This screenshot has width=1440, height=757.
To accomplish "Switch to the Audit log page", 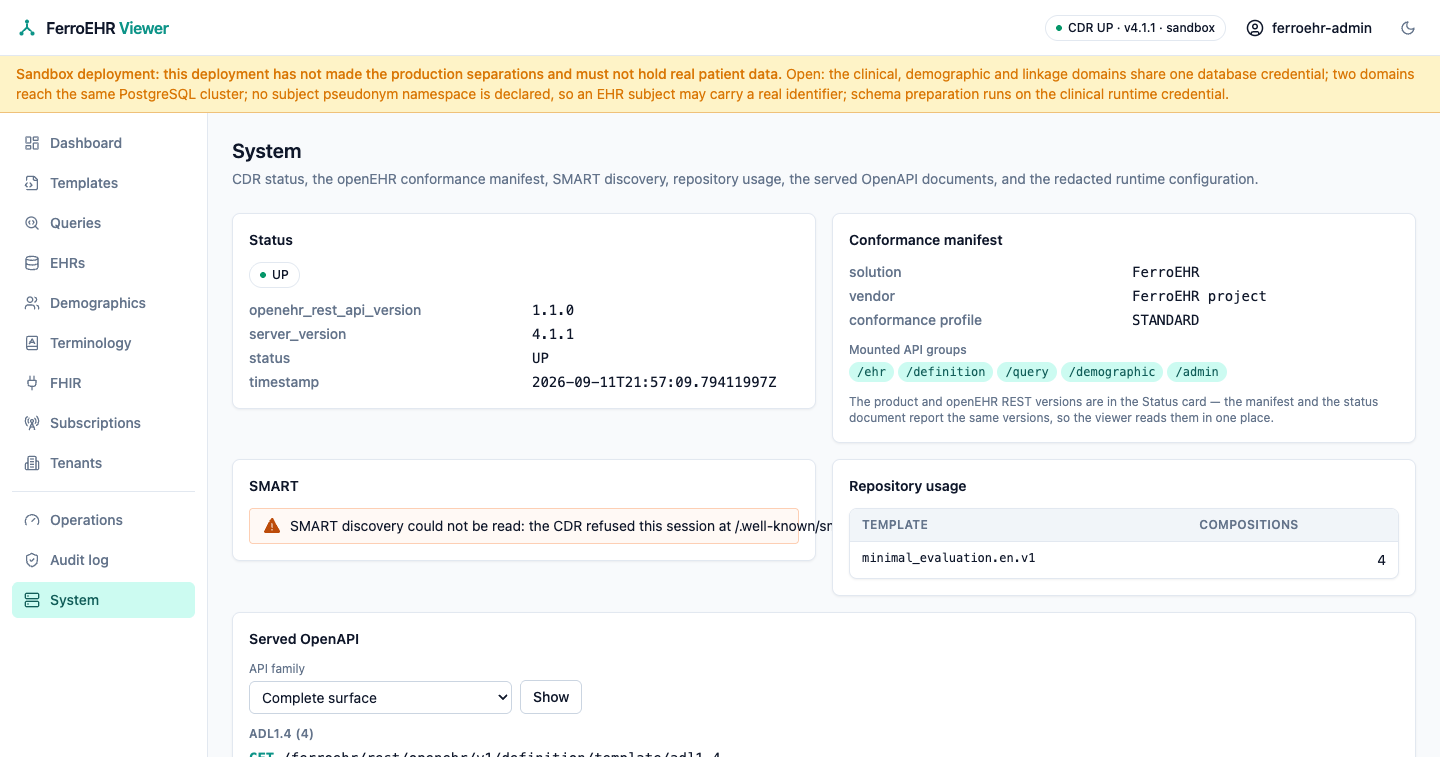I will 103,560.
